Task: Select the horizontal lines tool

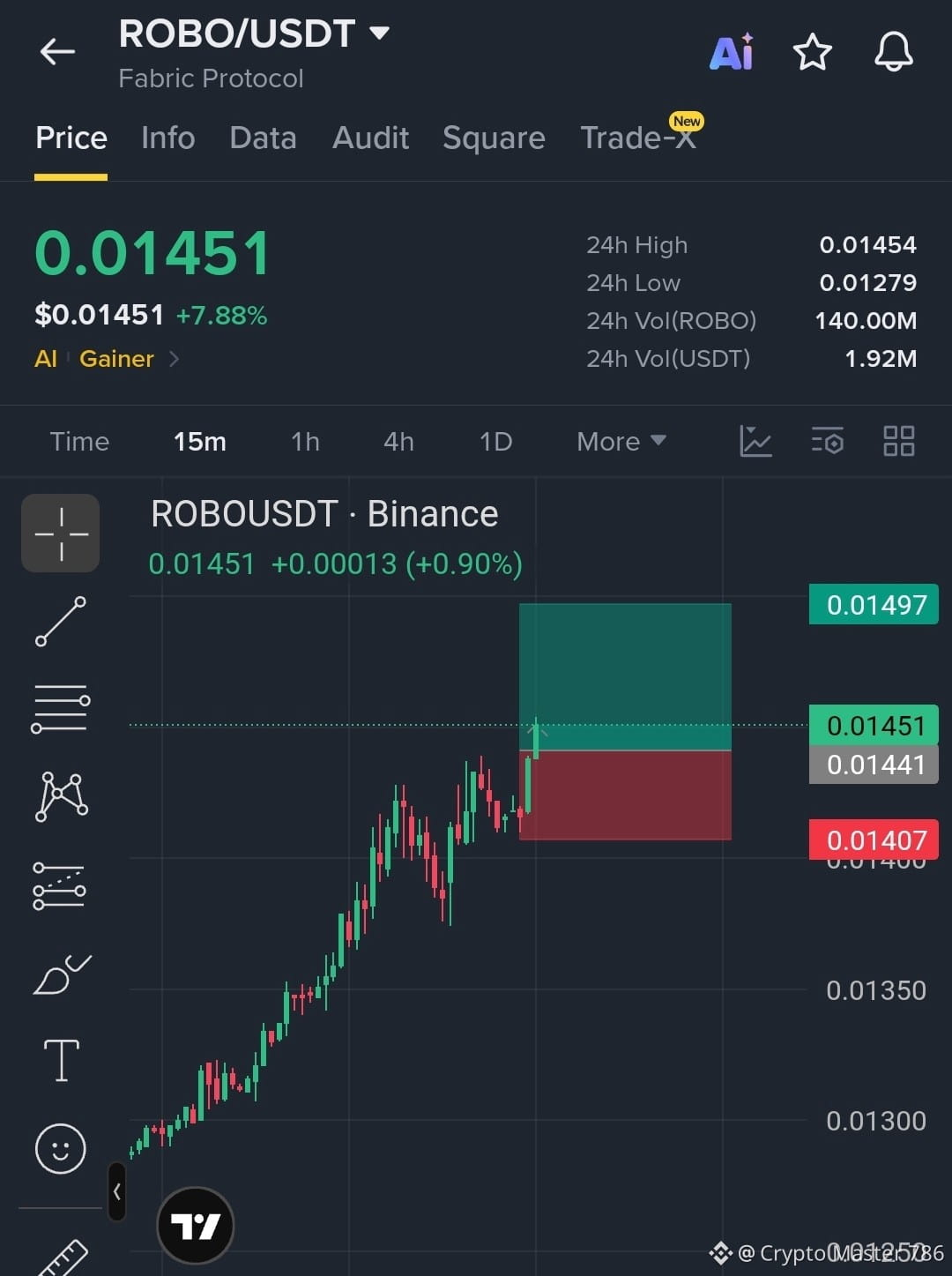Action: [x=61, y=708]
